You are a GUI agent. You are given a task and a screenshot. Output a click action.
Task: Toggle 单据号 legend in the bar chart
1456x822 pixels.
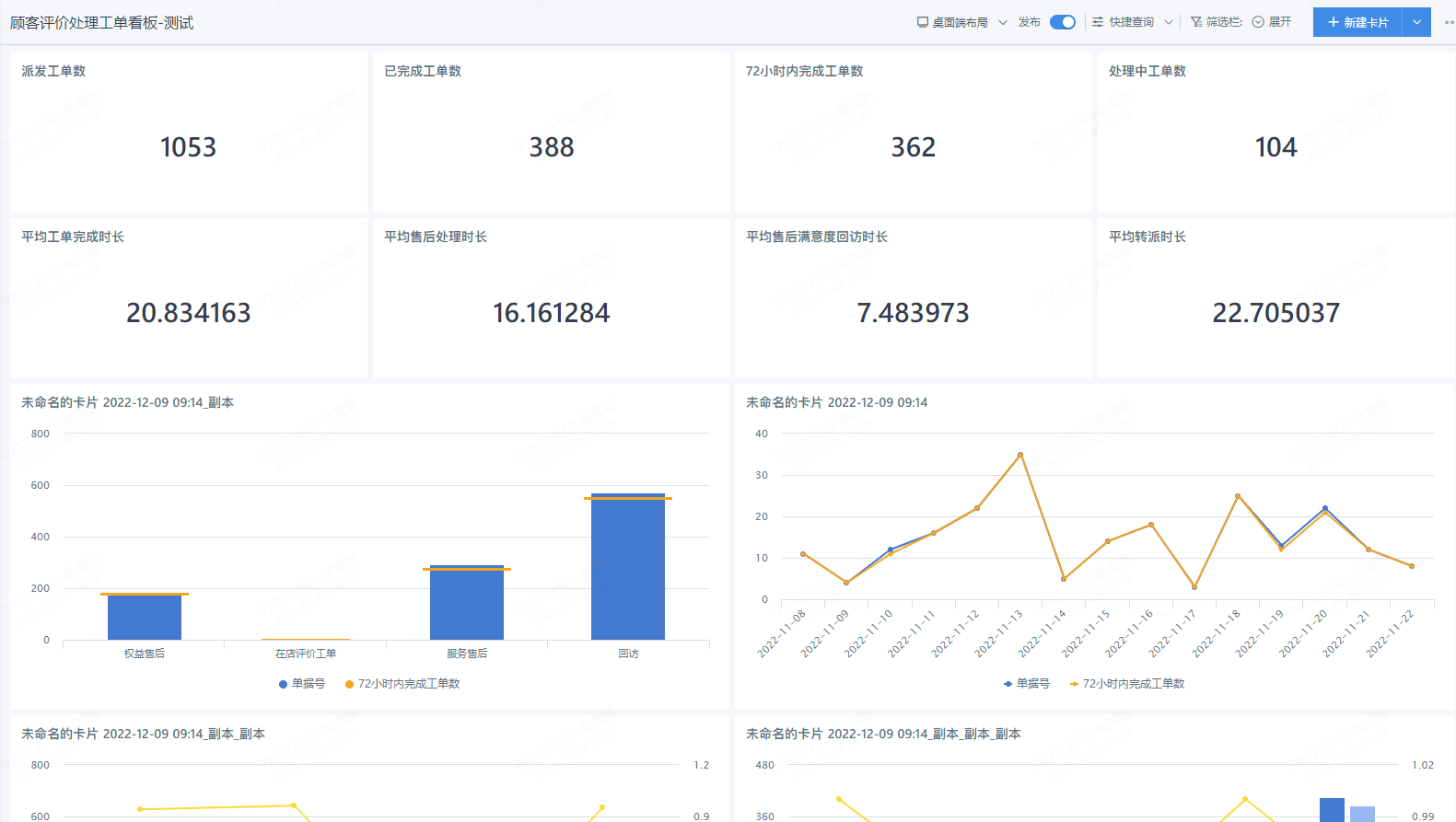(302, 684)
